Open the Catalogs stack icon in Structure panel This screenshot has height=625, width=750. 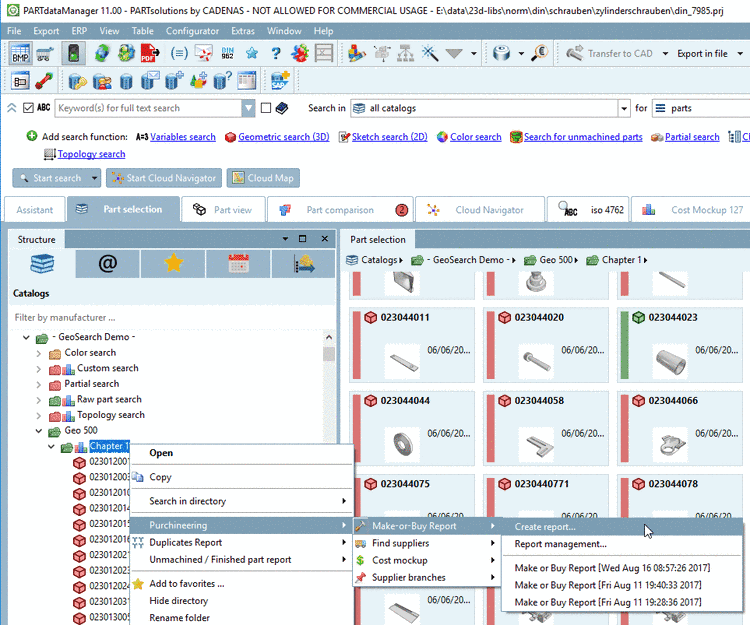pos(42,263)
